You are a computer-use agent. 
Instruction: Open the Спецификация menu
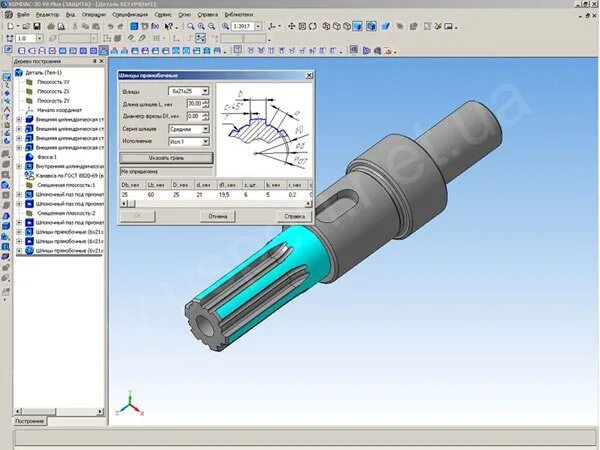coord(130,15)
